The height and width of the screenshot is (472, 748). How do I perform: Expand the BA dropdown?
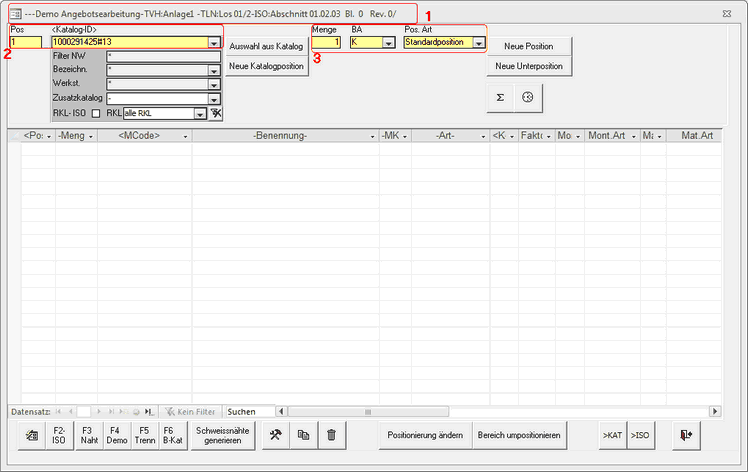[x=388, y=43]
